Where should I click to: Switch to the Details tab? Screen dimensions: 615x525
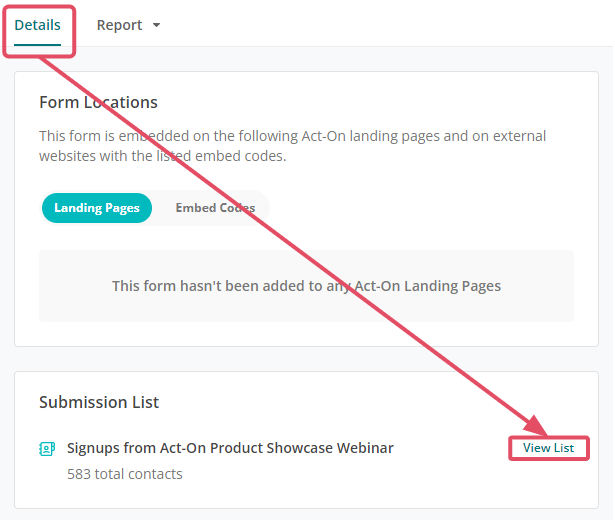tap(37, 25)
